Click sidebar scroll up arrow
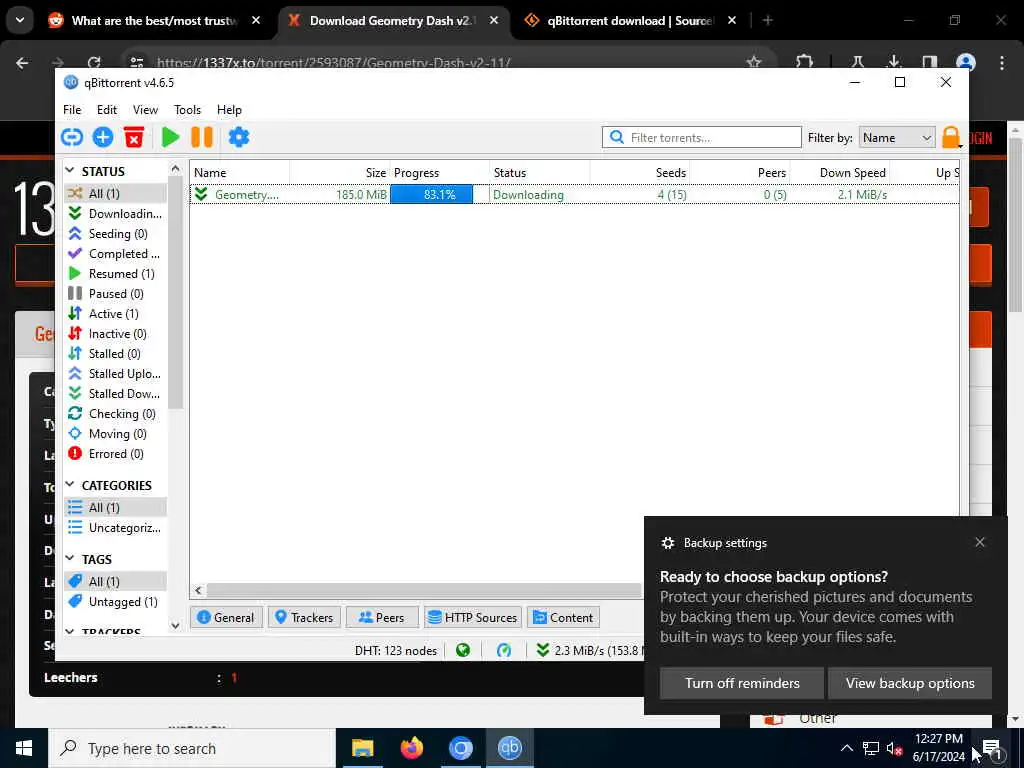 coord(175,168)
